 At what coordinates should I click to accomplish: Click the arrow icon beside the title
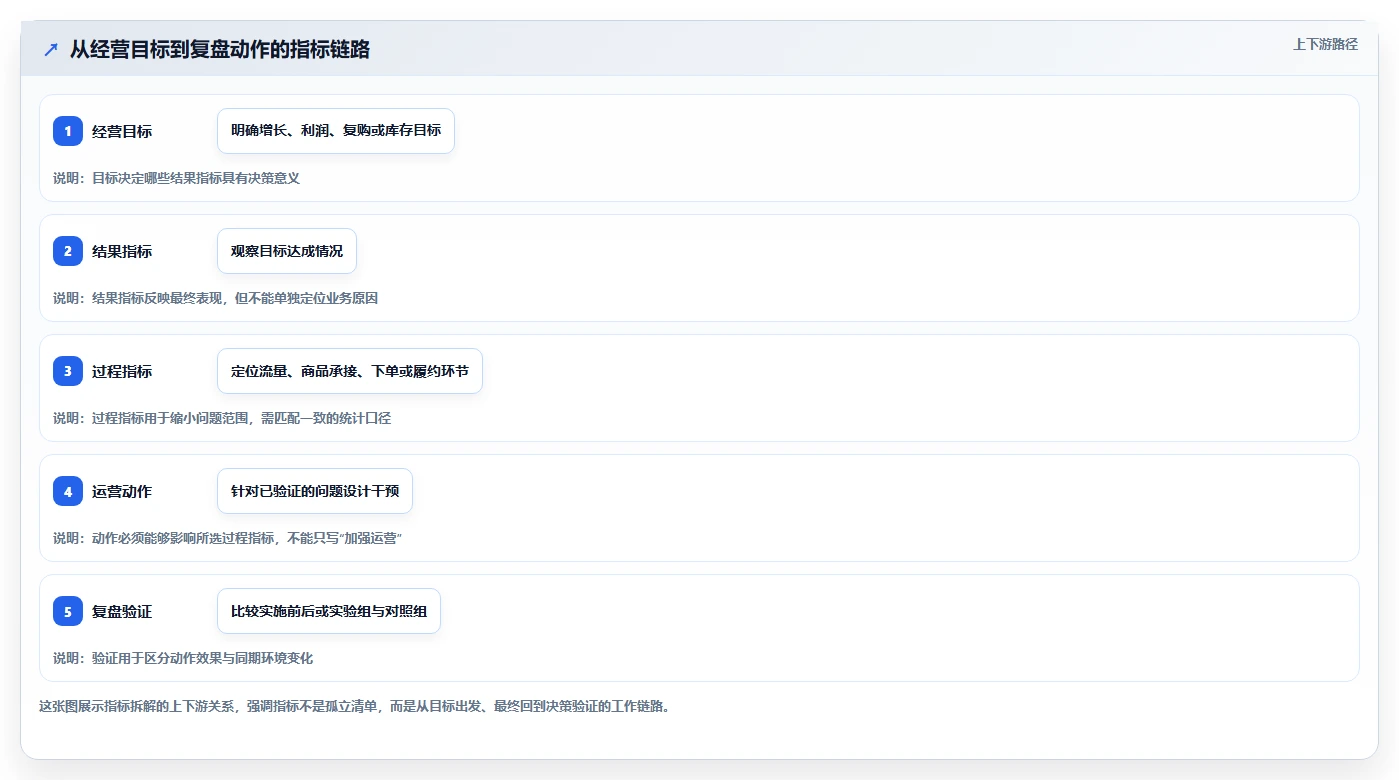point(51,49)
